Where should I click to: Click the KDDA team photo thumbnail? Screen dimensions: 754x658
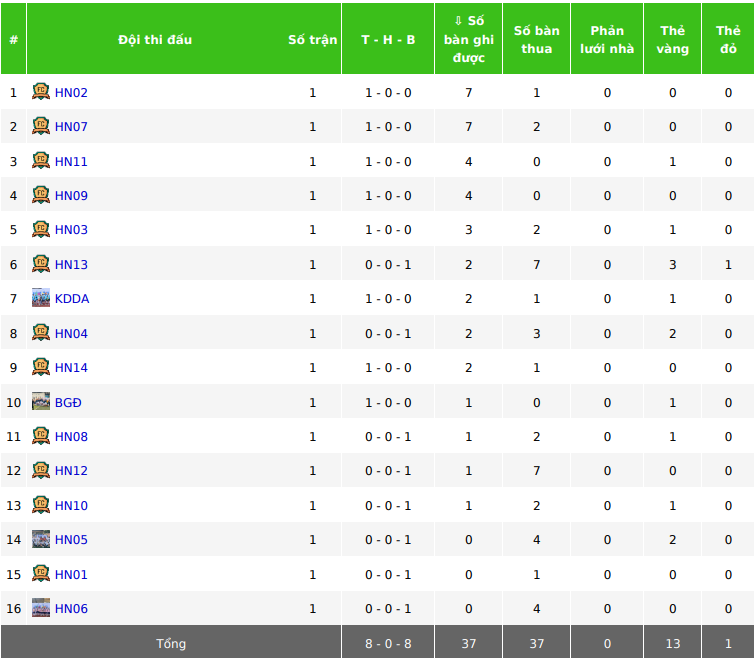click(x=41, y=298)
